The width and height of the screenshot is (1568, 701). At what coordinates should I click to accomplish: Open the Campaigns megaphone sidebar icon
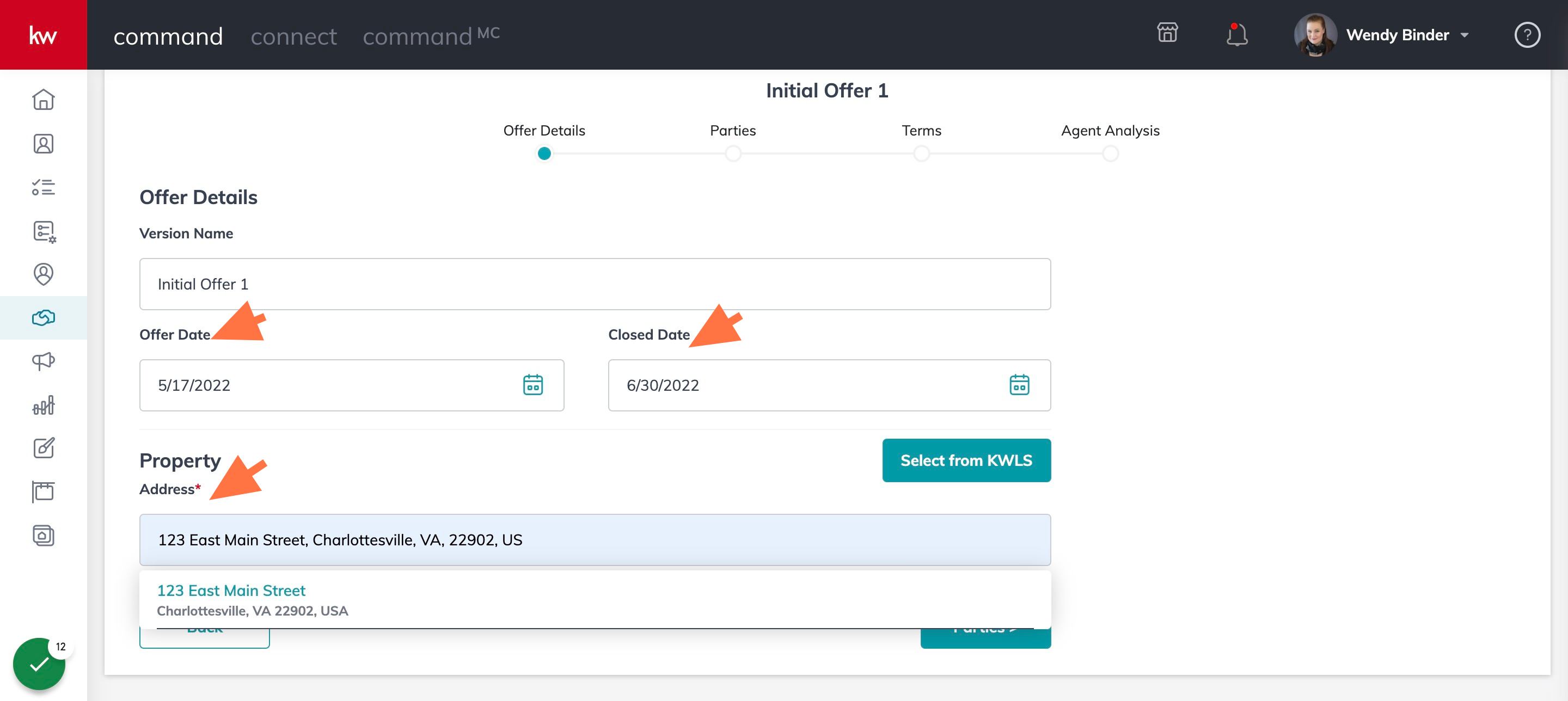click(43, 361)
